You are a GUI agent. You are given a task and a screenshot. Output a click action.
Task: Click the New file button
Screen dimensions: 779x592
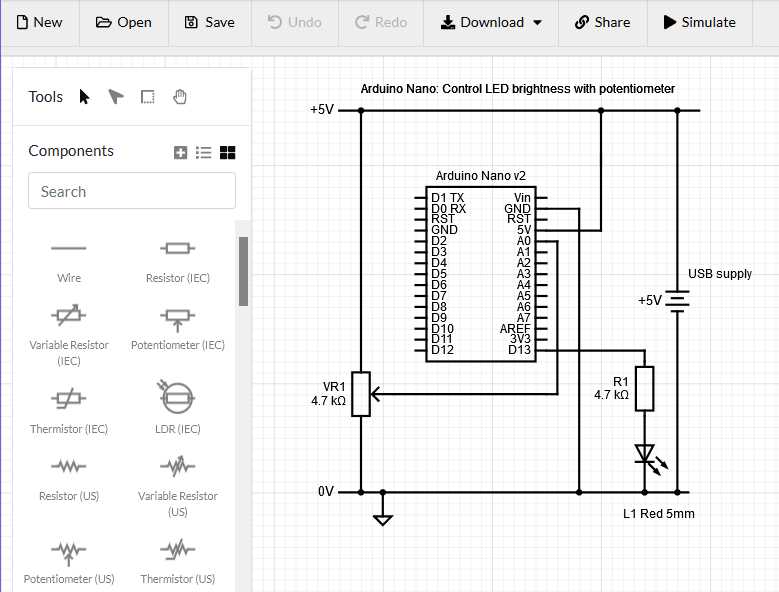pos(40,22)
